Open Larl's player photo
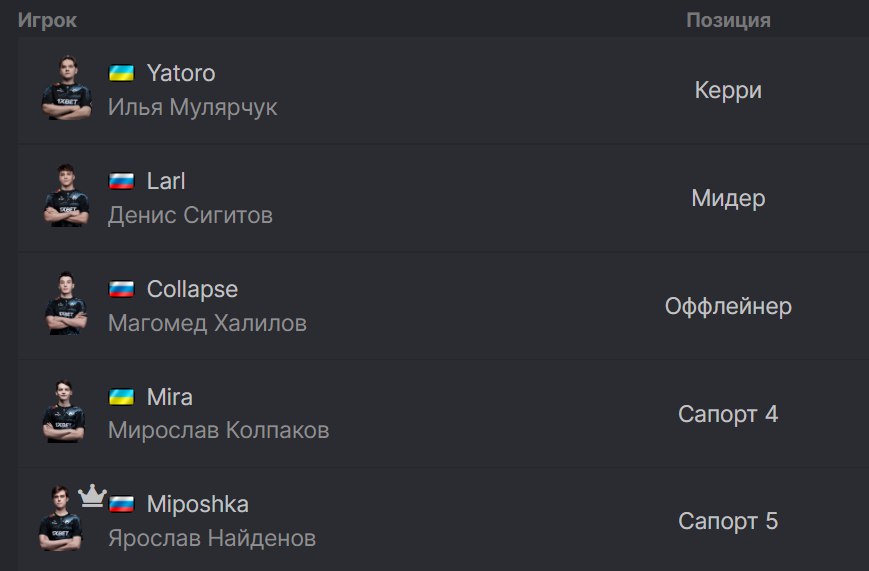The image size is (869, 571). pos(67,195)
